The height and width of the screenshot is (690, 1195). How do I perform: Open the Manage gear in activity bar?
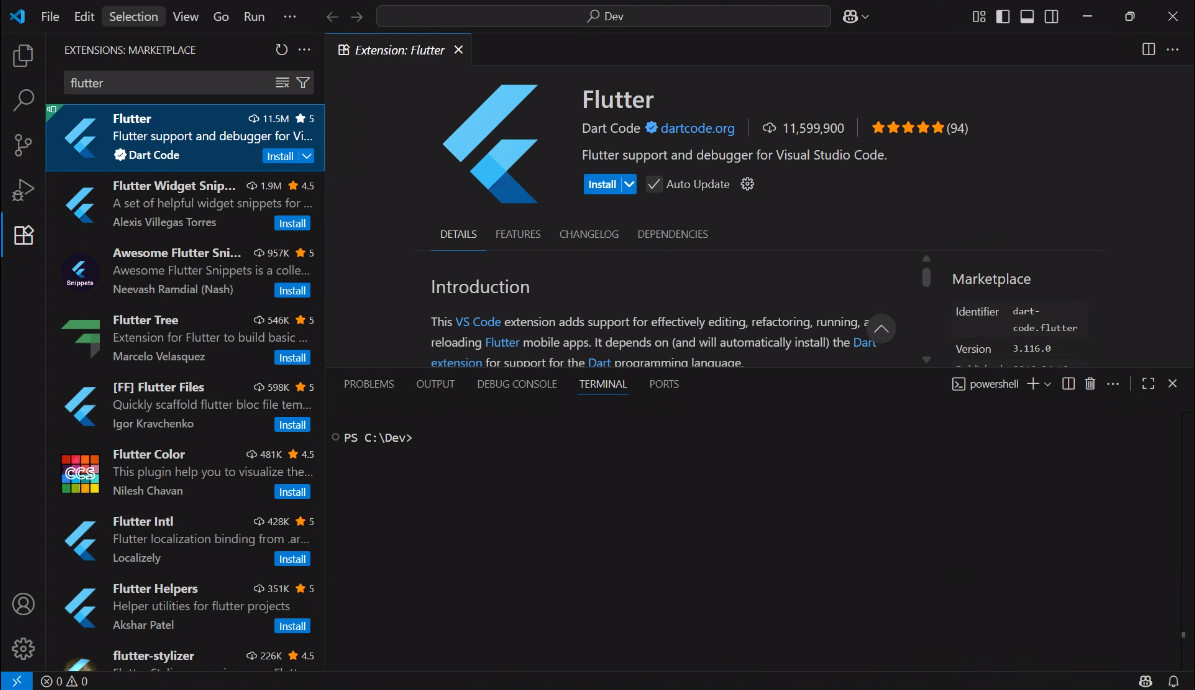click(x=24, y=649)
